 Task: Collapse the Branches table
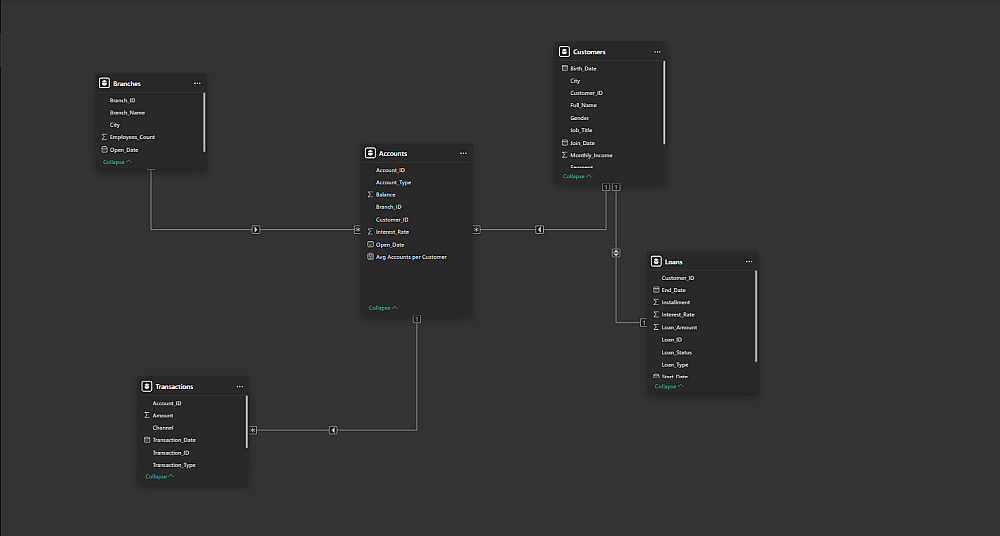click(x=117, y=162)
